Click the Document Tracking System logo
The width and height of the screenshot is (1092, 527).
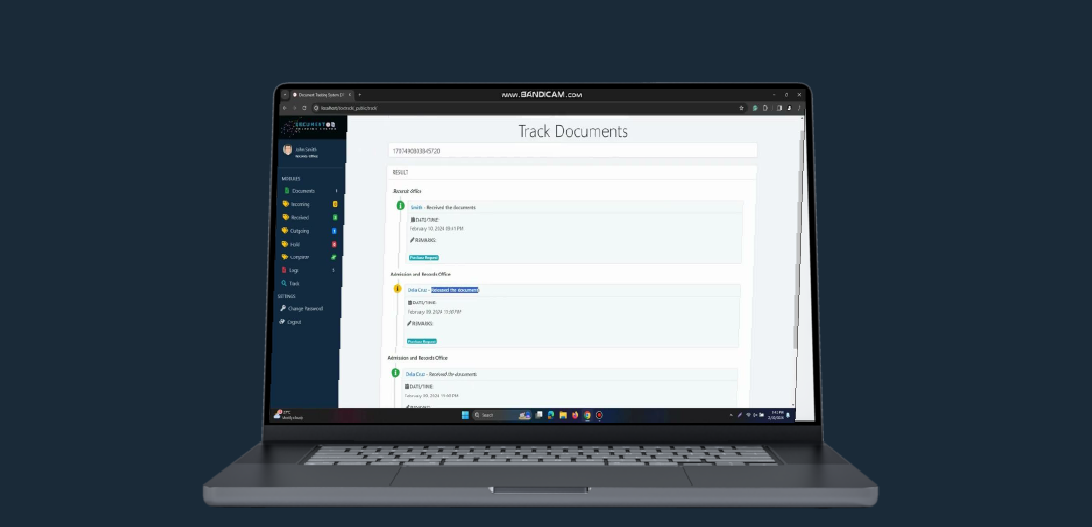311,126
